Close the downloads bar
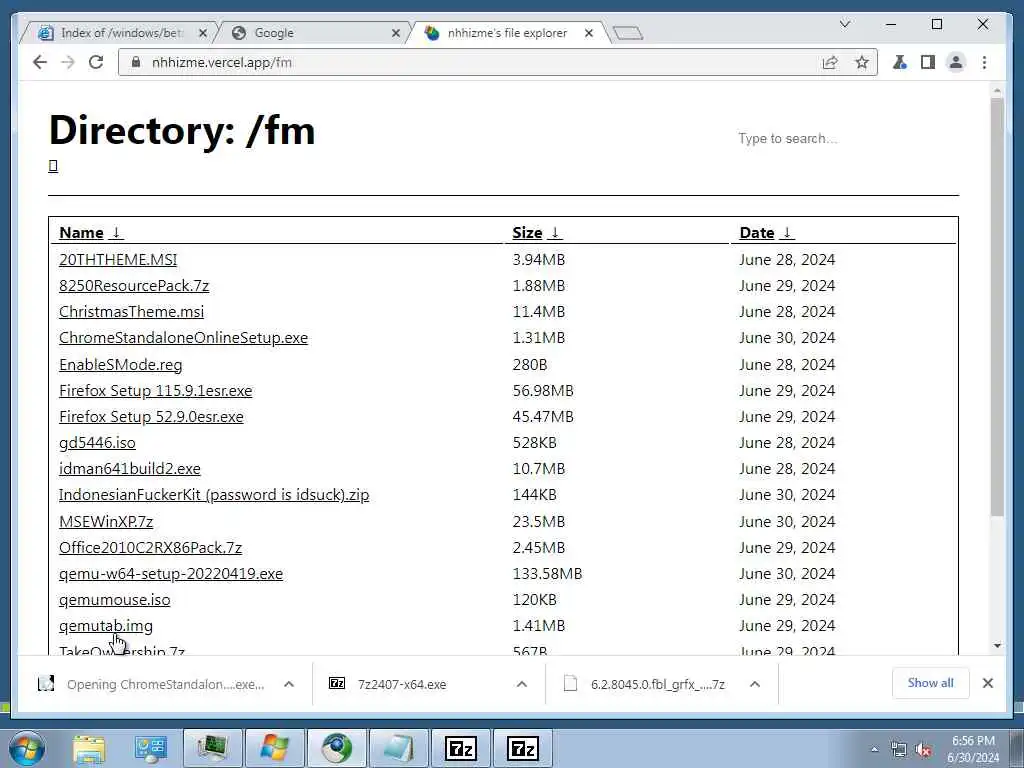 point(987,683)
